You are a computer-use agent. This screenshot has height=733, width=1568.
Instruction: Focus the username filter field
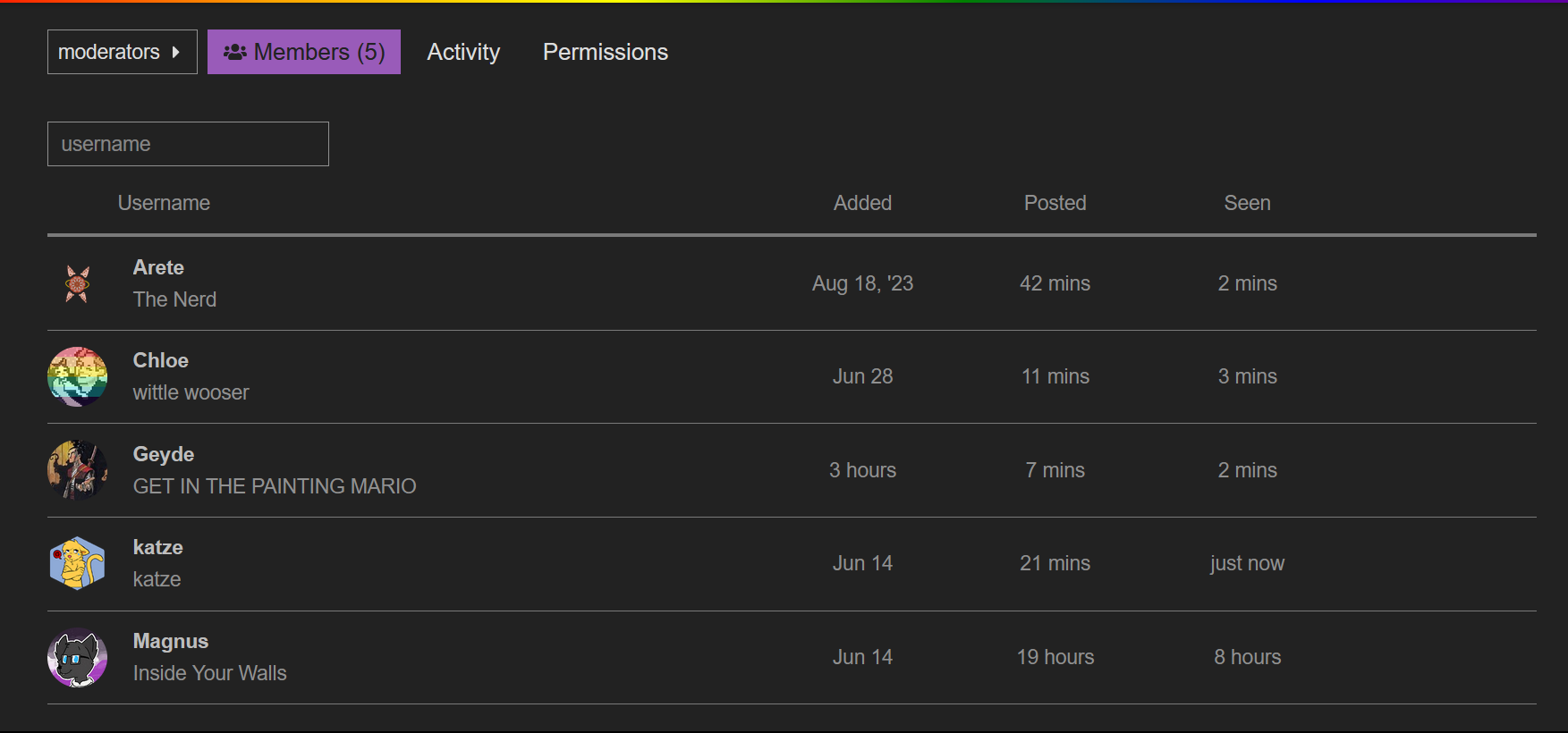tap(188, 144)
